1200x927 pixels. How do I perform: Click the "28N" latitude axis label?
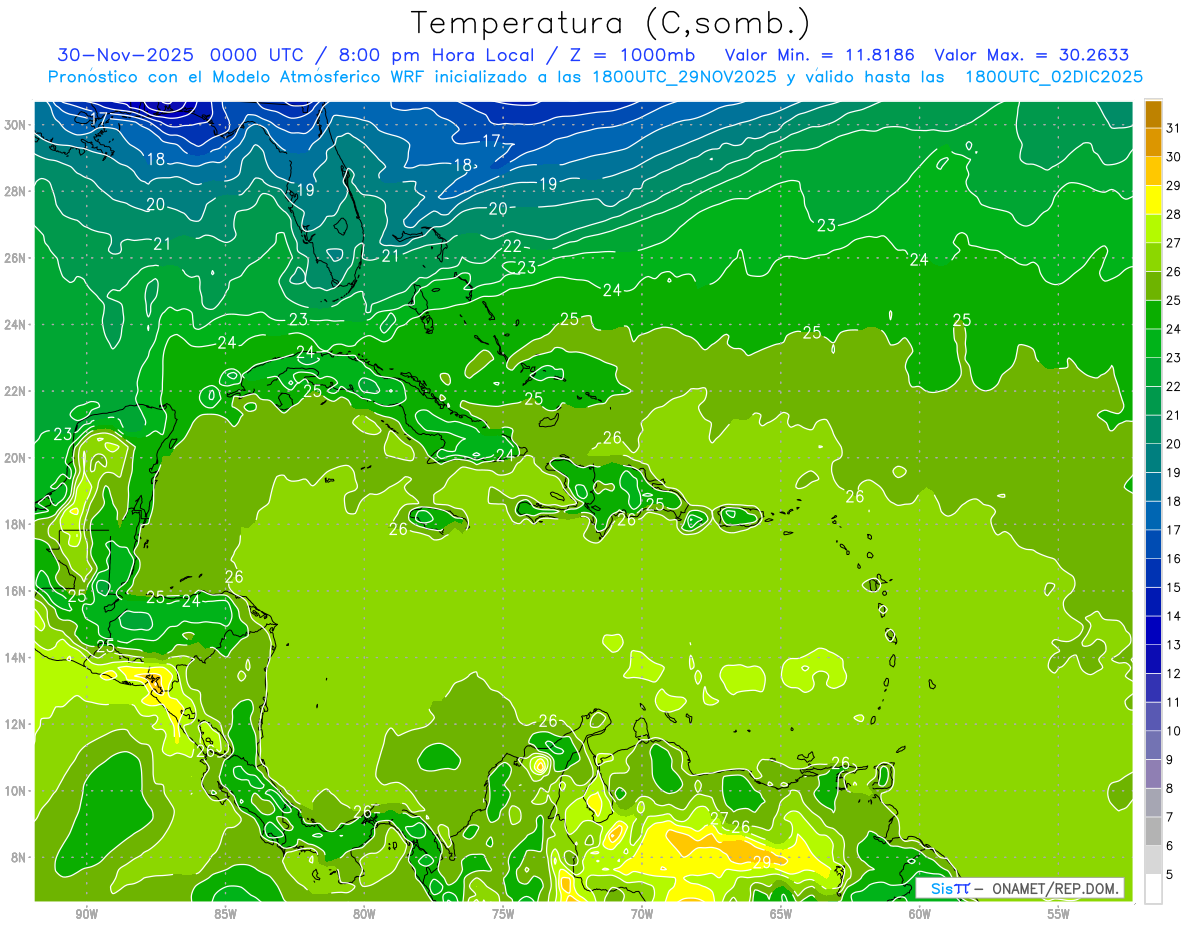click(15, 191)
